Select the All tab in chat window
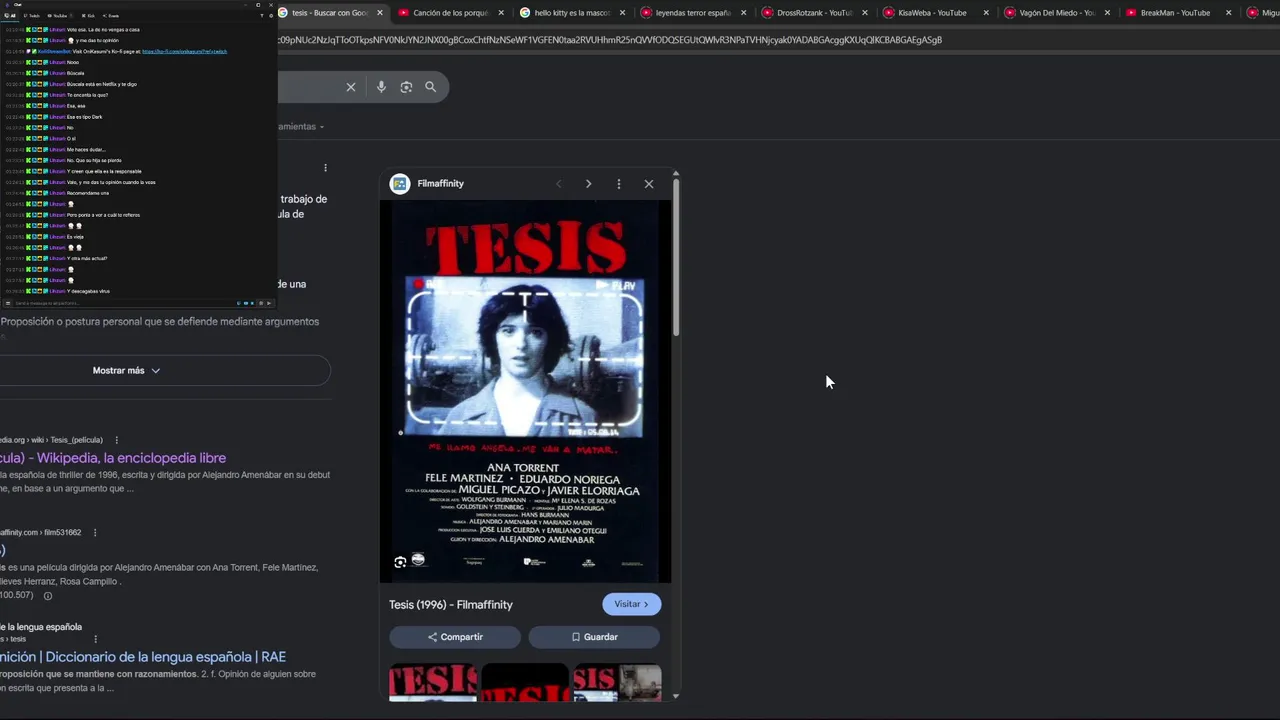The width and height of the screenshot is (1280, 720). (x=10, y=16)
